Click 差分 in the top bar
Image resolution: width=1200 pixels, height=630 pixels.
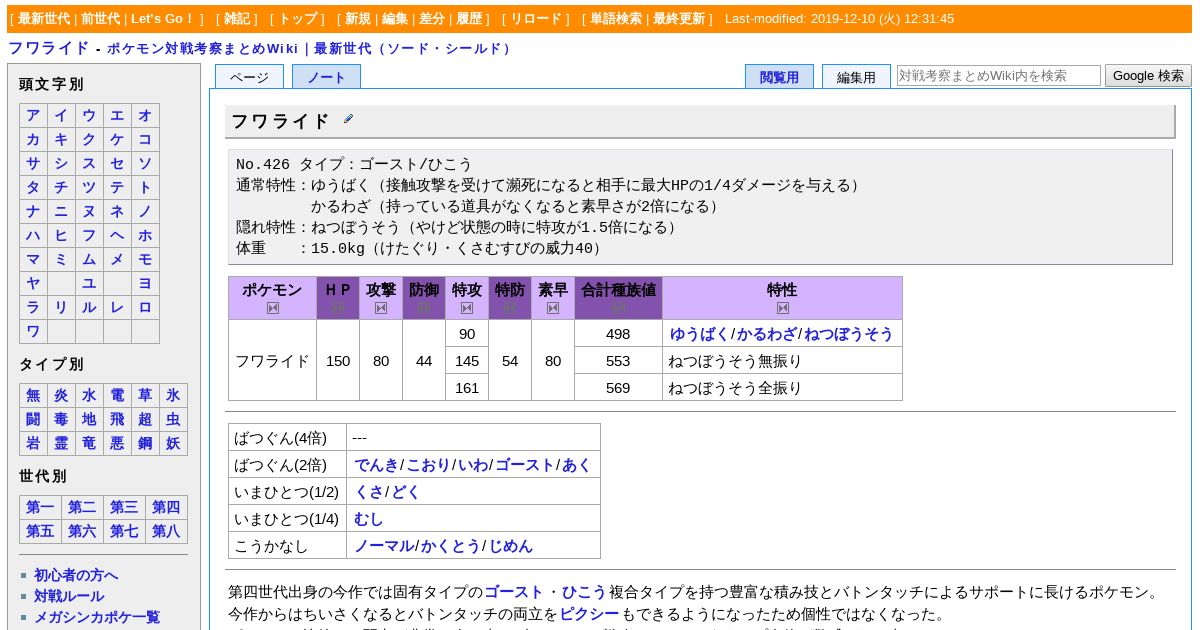click(x=432, y=19)
